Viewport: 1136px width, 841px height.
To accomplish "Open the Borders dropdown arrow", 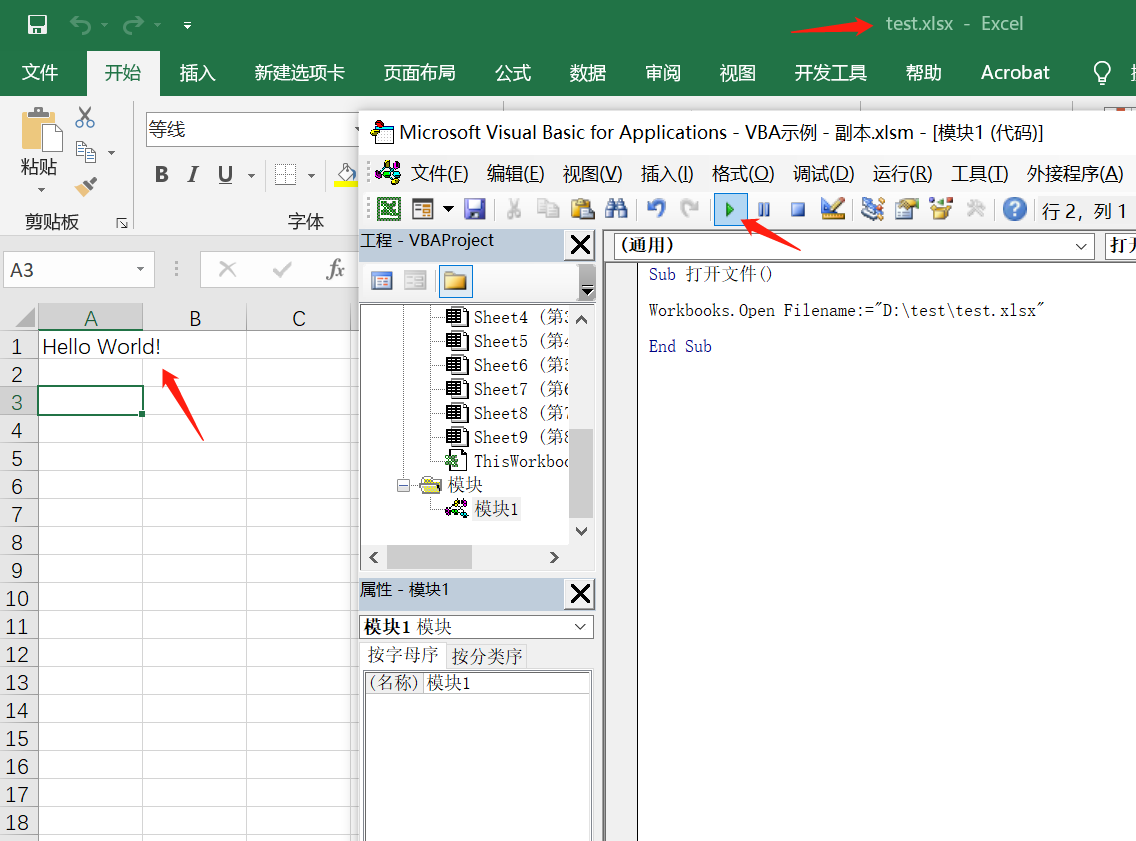I will pos(312,175).
